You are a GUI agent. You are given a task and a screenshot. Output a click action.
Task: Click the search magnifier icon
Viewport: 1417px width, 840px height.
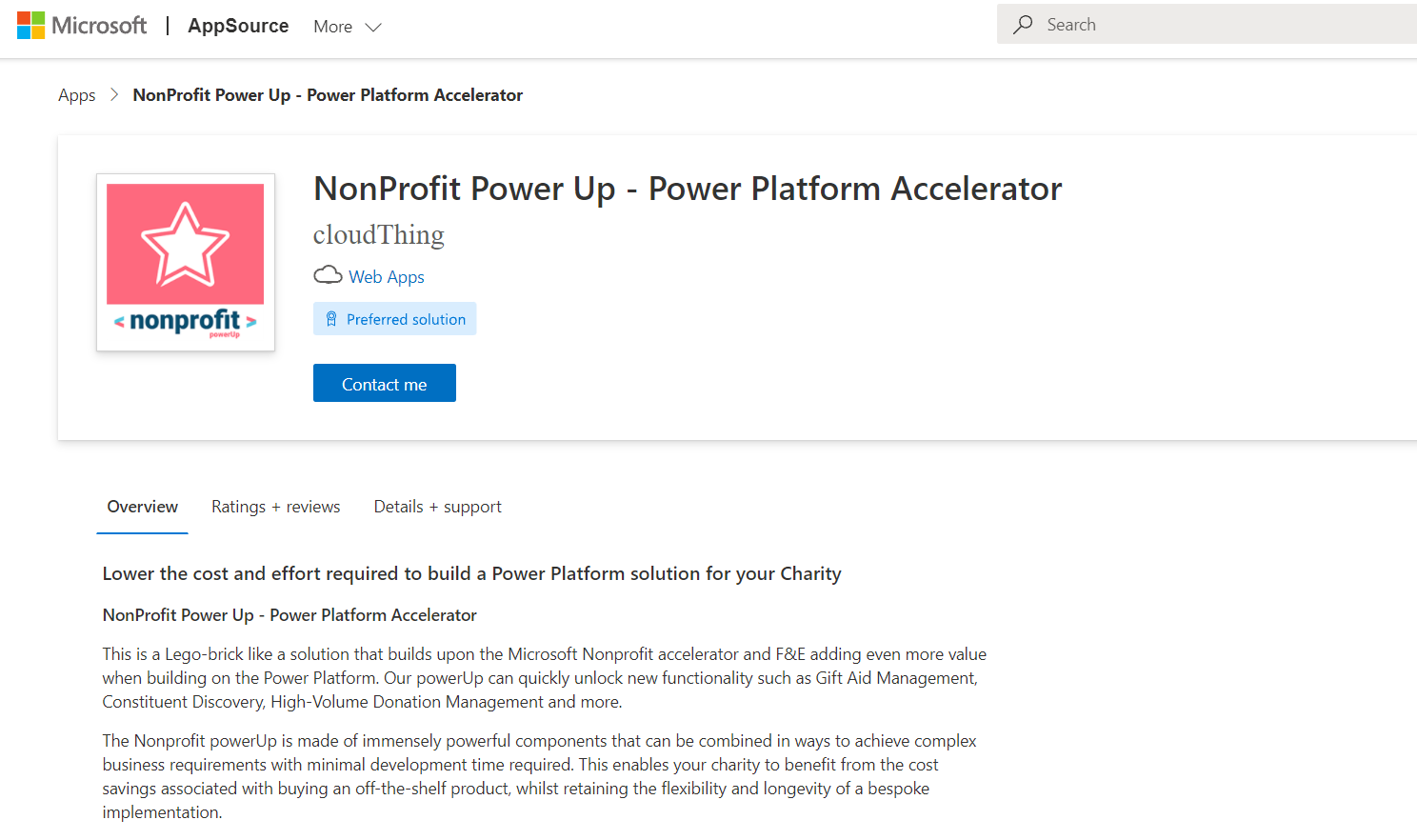tap(1023, 25)
